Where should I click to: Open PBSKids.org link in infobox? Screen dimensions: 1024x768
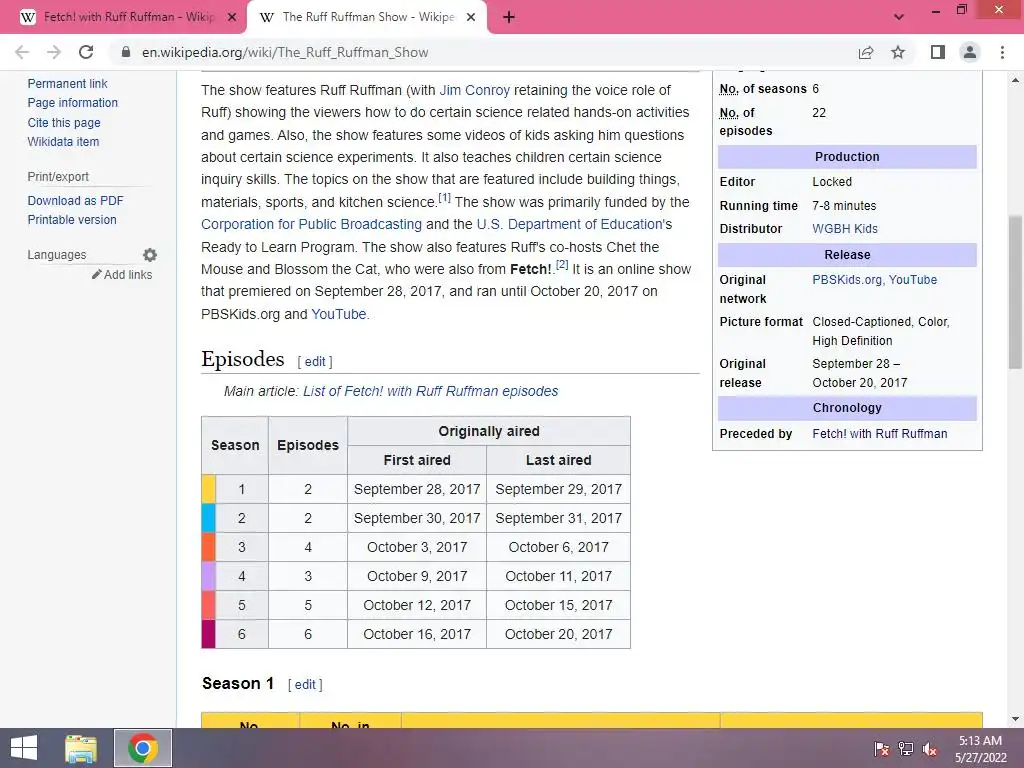pyautogui.click(x=847, y=280)
